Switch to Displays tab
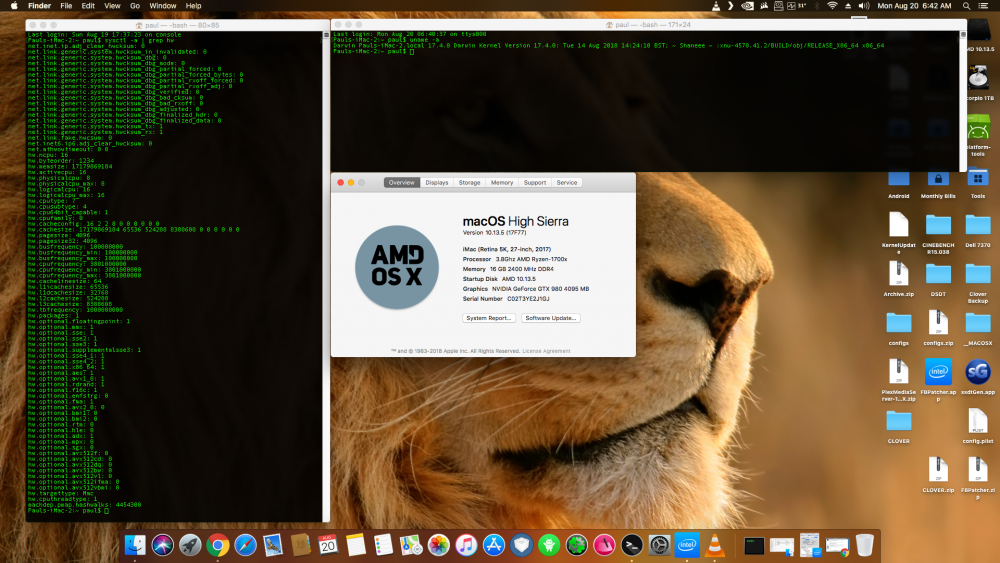Viewport: 1000px width, 563px height. (437, 182)
